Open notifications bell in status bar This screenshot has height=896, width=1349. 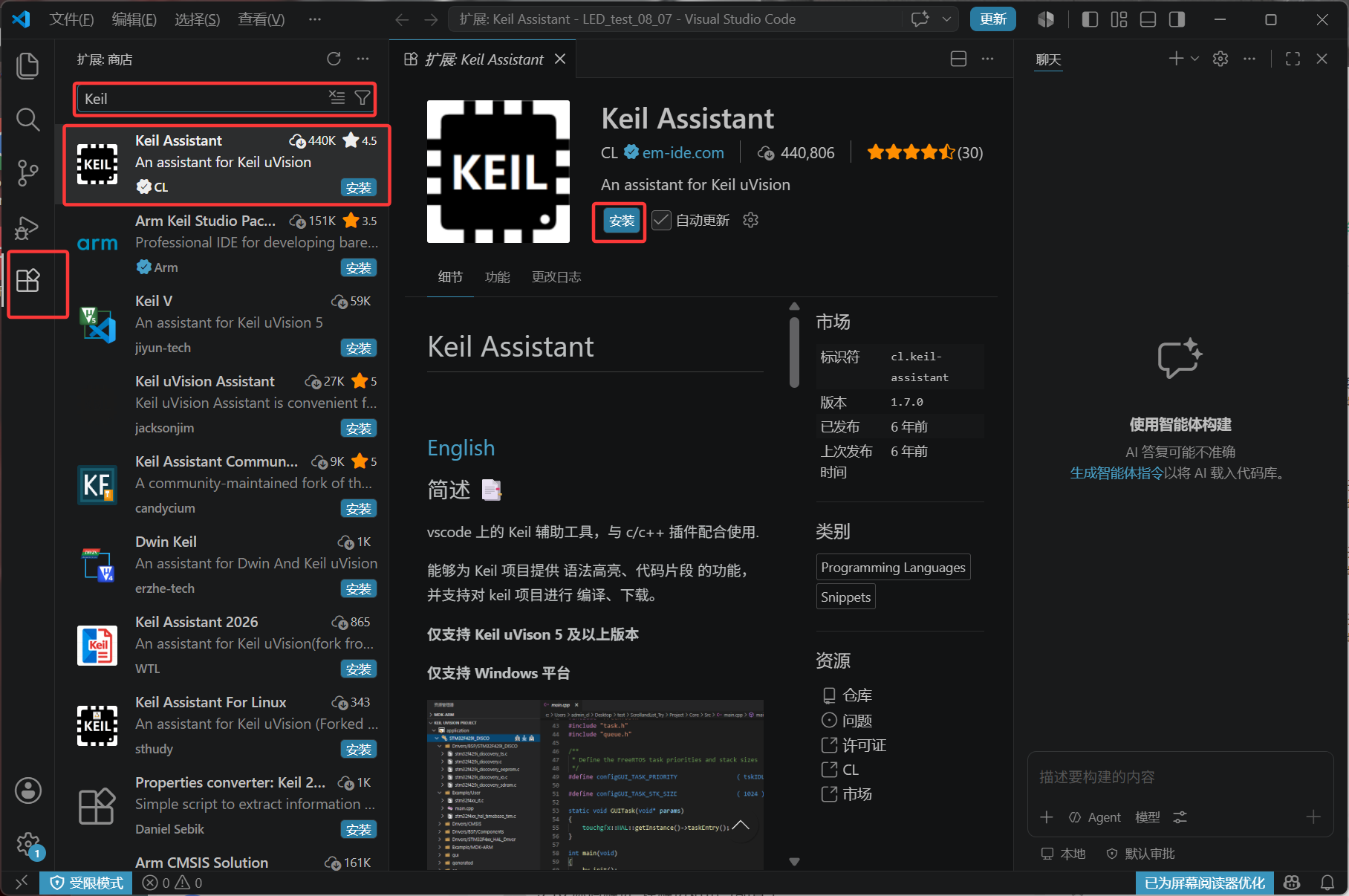1327,883
